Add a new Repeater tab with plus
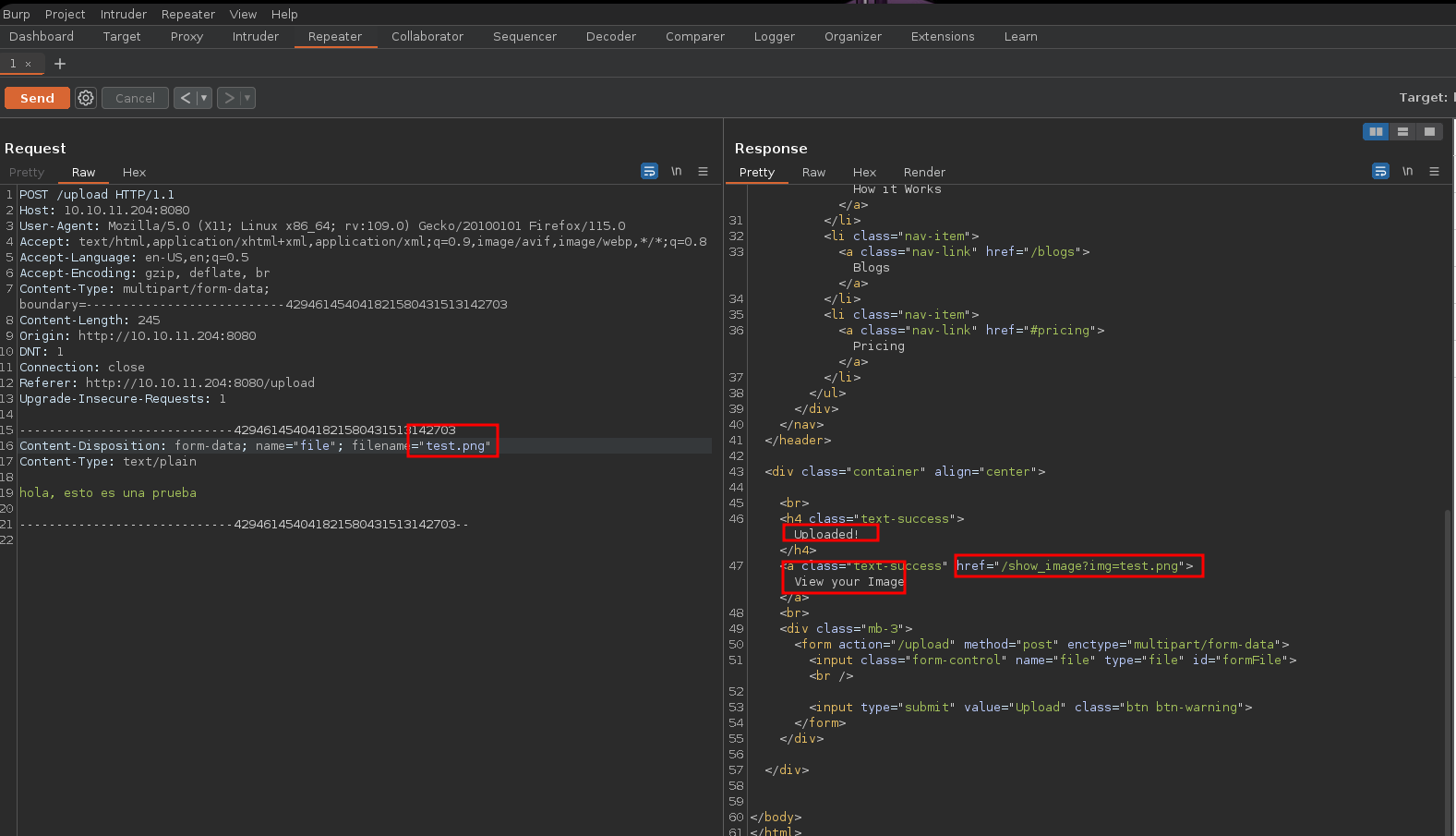Image resolution: width=1456 pixels, height=836 pixels. pos(60,64)
